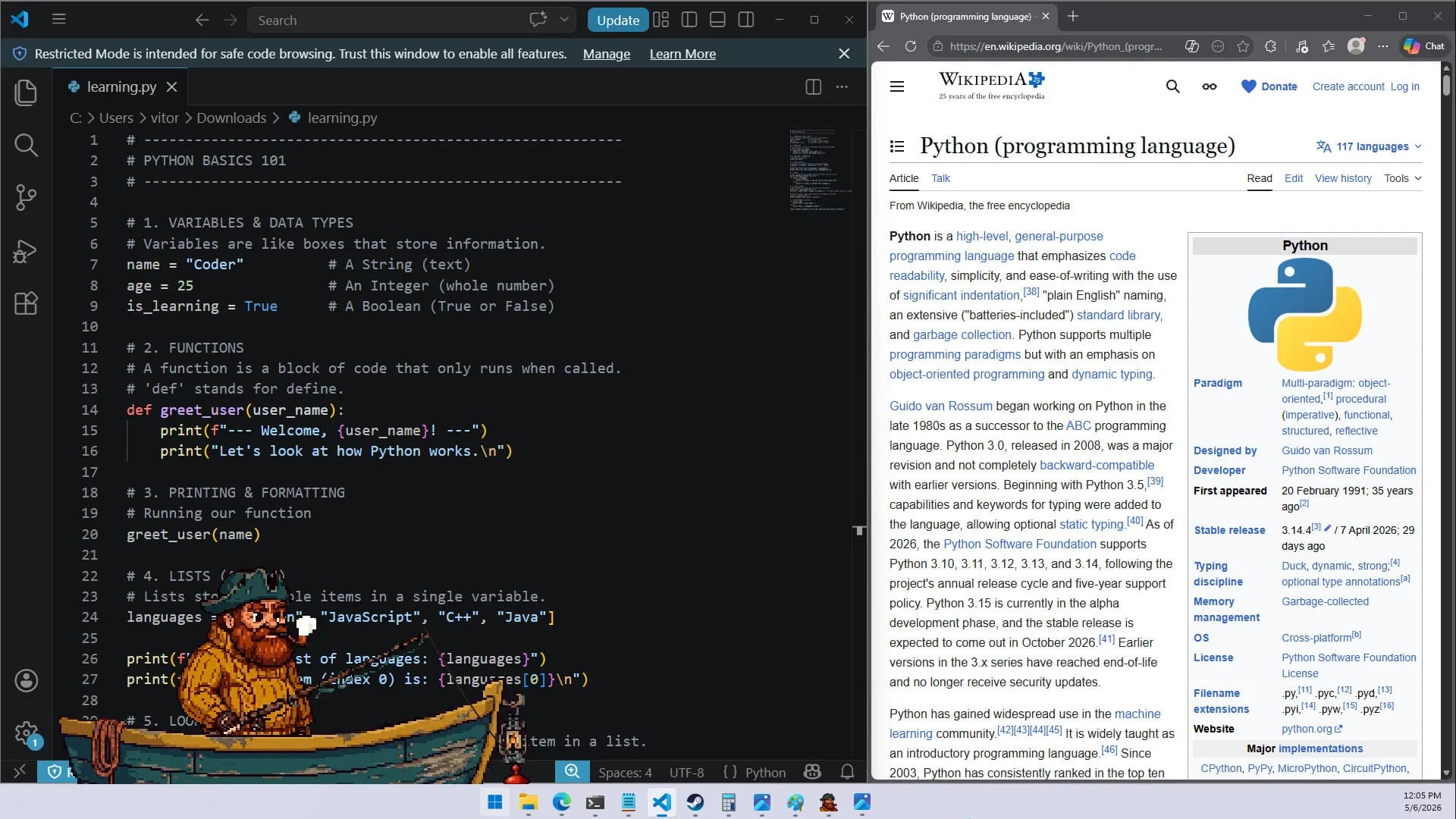This screenshot has width=1456, height=819.
Task: Click vitor breadcrumb folder
Action: point(165,118)
